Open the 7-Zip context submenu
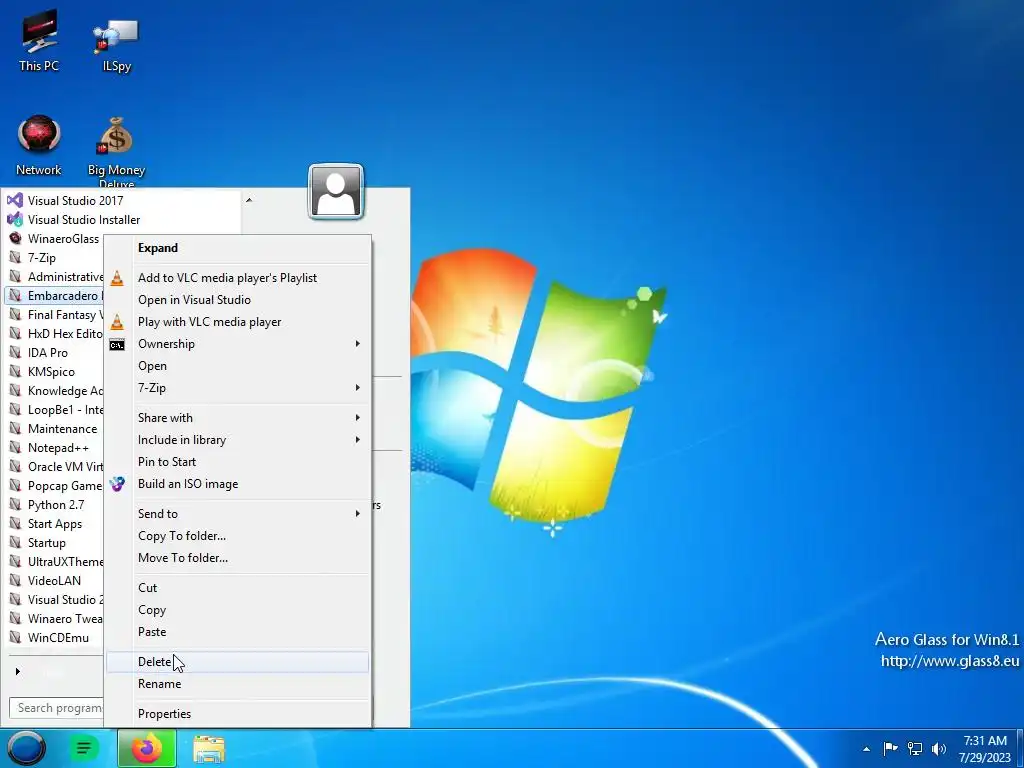Viewport: 1024px width, 768px height. [238, 388]
